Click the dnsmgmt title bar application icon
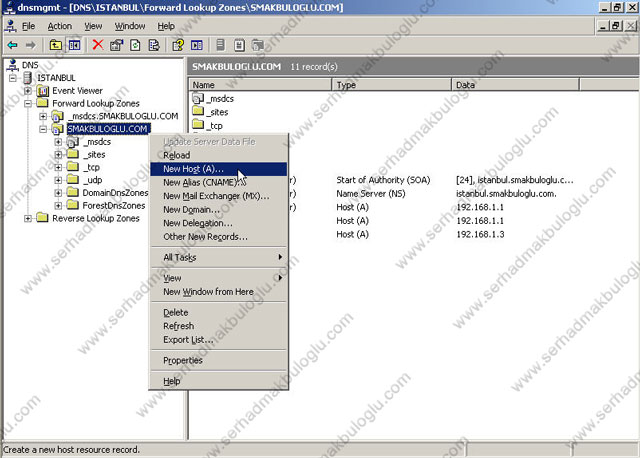The width and height of the screenshot is (640, 458). pos(9,7)
